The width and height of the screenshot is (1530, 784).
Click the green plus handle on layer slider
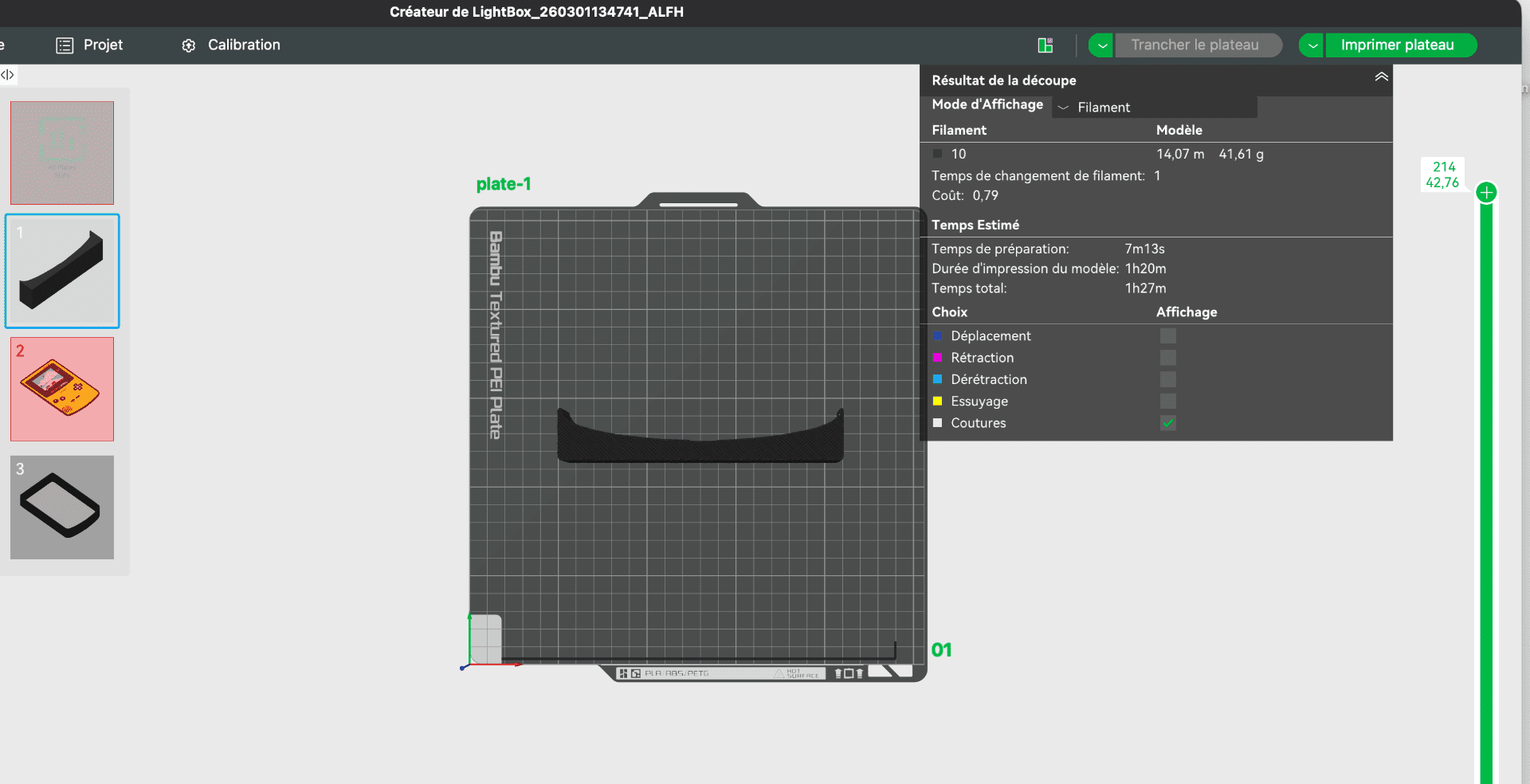tap(1486, 193)
